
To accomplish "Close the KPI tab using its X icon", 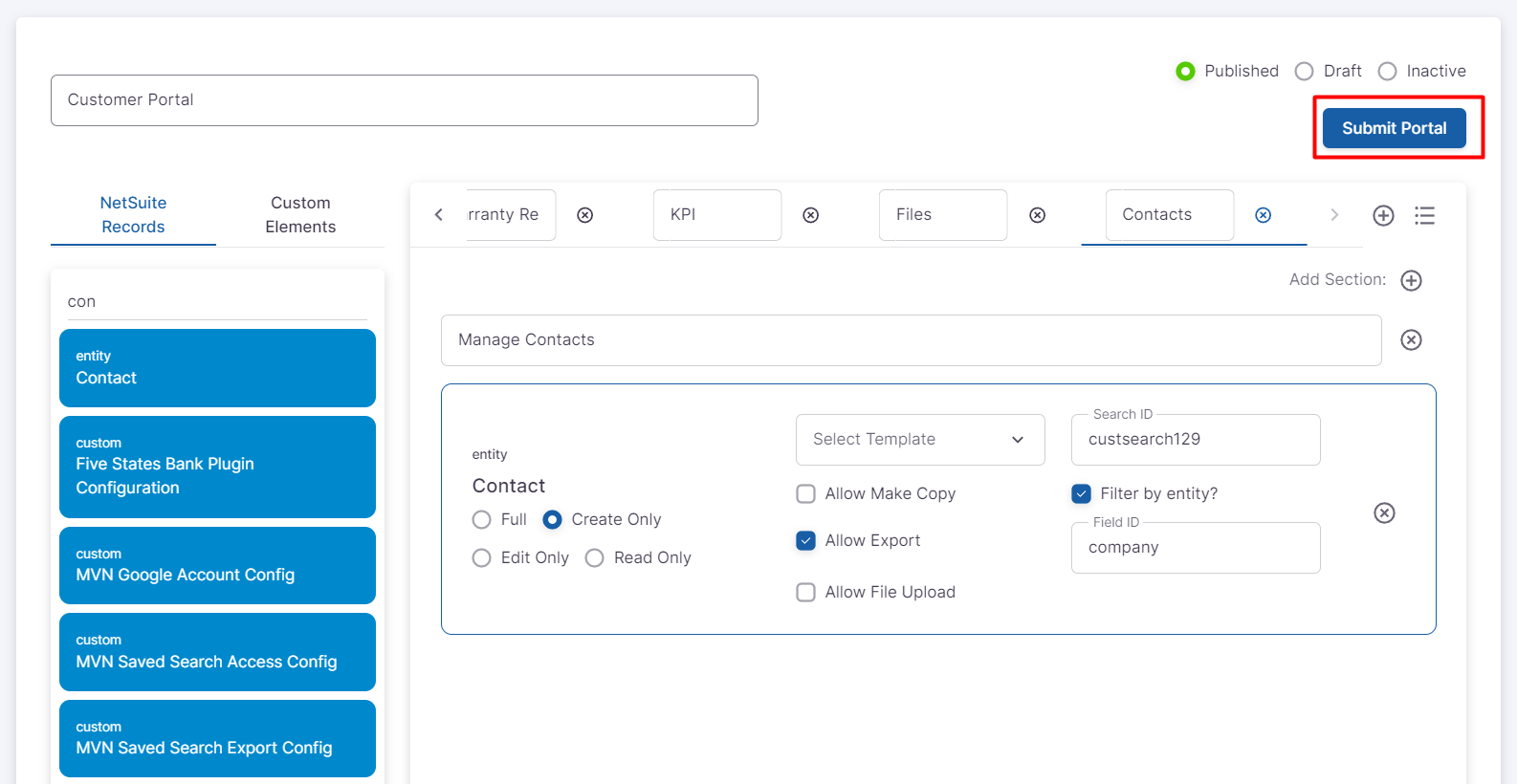I will point(810,215).
